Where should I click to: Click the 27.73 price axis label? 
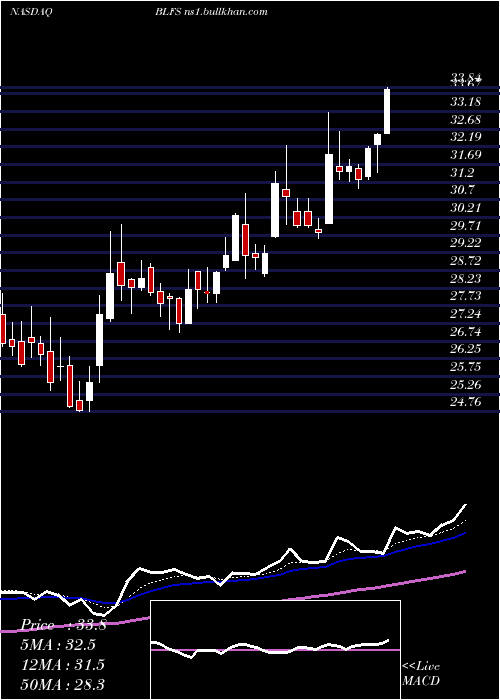tap(466, 296)
